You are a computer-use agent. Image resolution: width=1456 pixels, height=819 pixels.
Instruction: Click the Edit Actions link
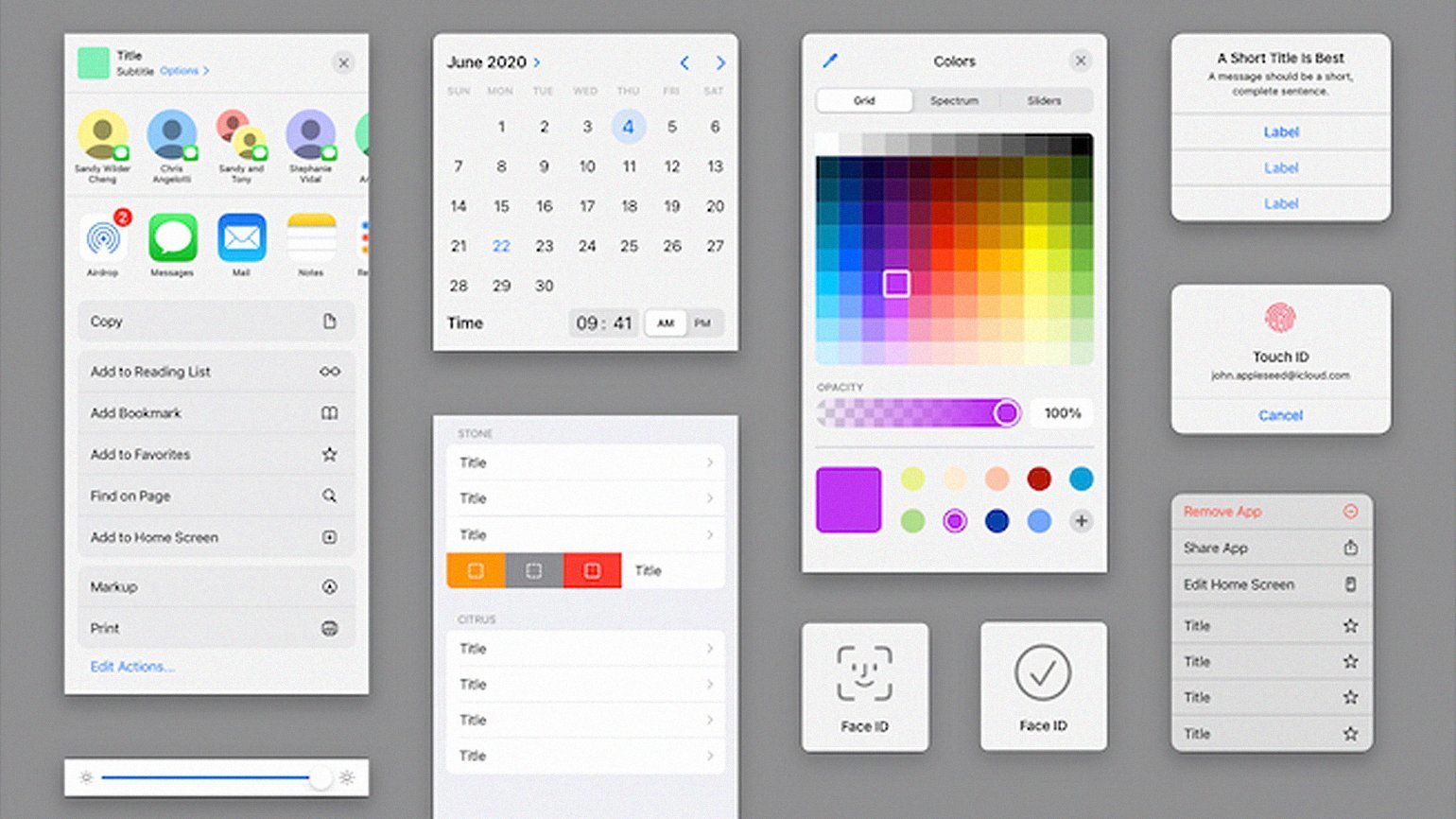pyautogui.click(x=132, y=667)
